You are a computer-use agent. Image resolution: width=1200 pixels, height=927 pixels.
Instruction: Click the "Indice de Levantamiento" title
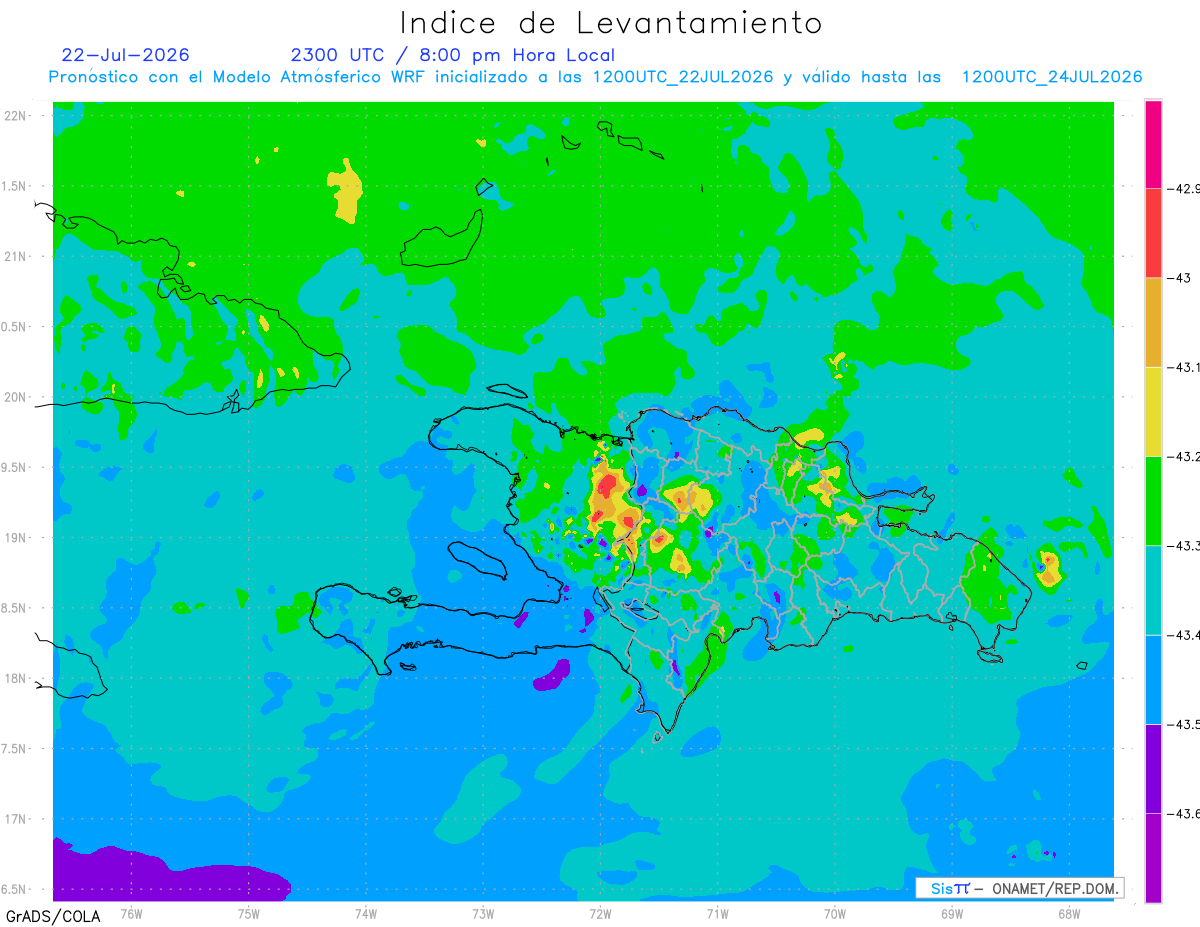click(x=611, y=22)
